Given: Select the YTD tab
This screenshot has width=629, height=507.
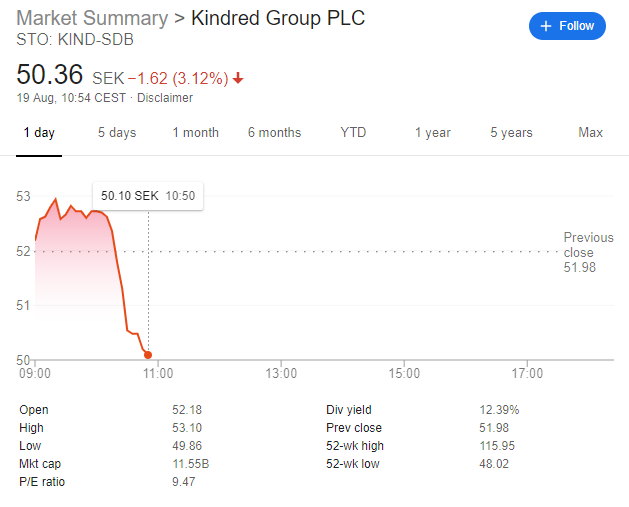Looking at the screenshot, I should (x=353, y=133).
